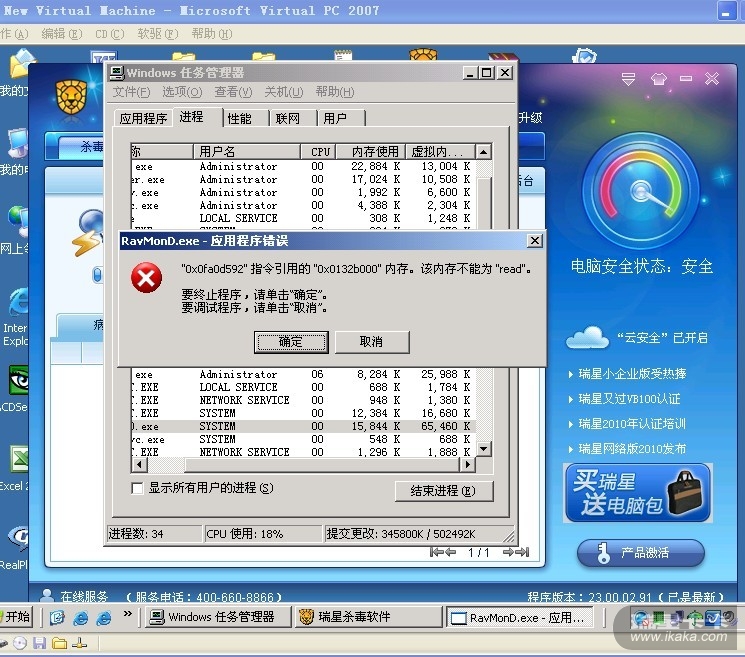Select the Excel desktop shortcut icon
745x657 pixels.
point(19,458)
